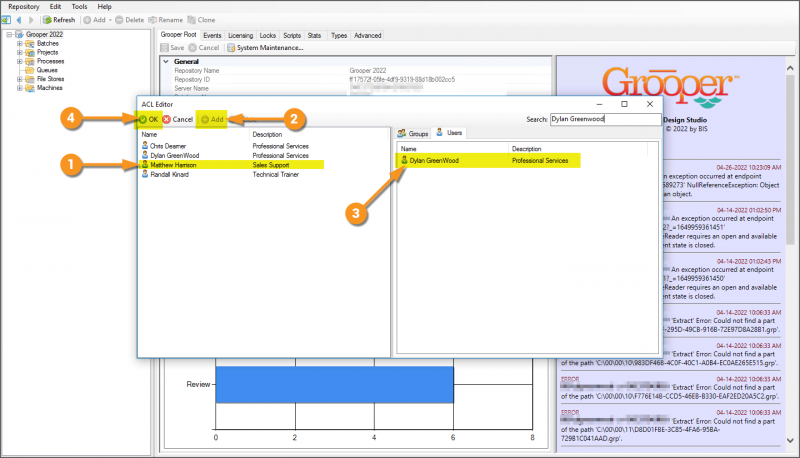Select the Matthew Harrison row
The height and width of the screenshot is (458, 800).
coord(232,165)
